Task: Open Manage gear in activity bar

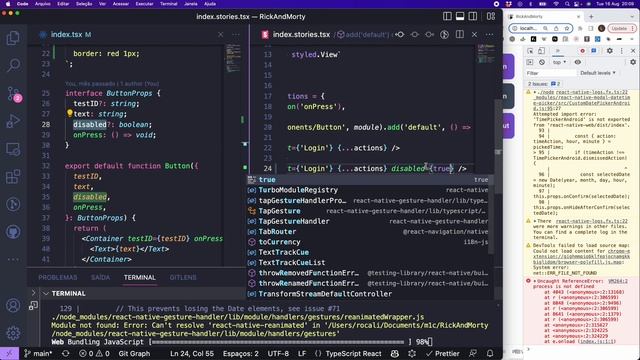Action: click(x=13, y=333)
